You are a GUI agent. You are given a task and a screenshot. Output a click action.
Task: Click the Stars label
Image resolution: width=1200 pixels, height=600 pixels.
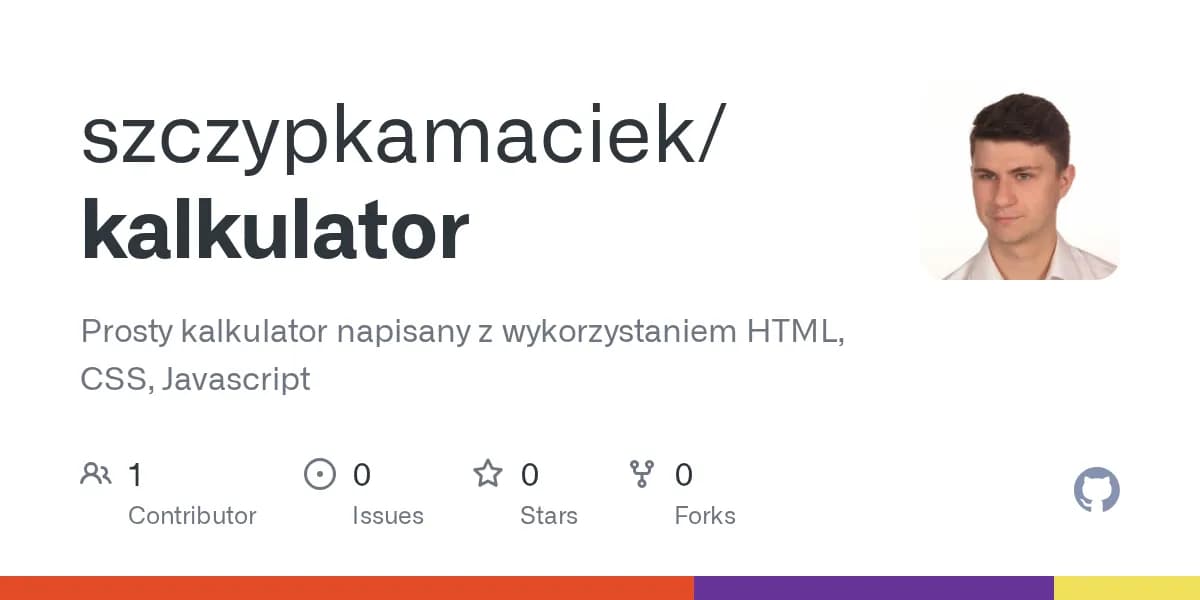tap(548, 516)
